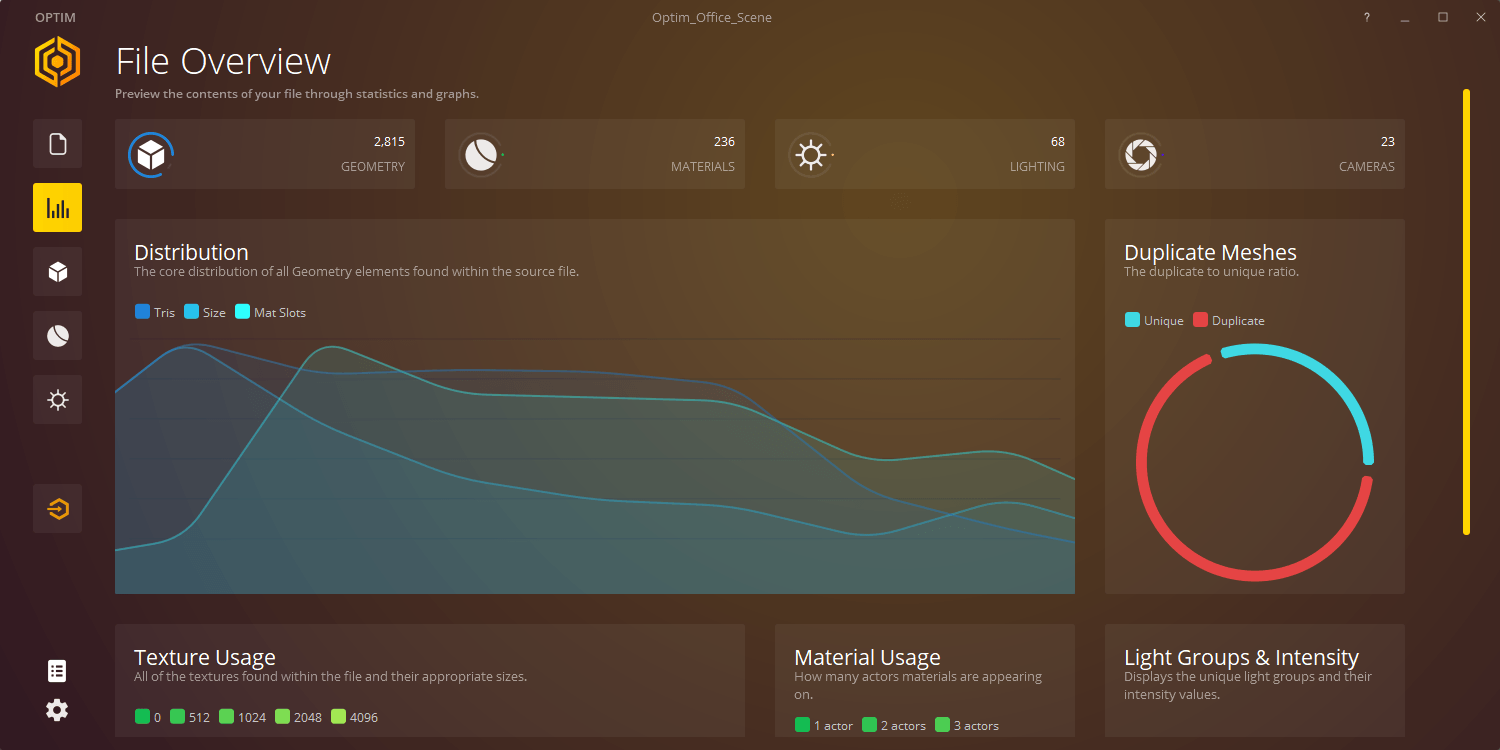Open the file info page in the sidebar
1500x750 pixels.
[x=57, y=143]
